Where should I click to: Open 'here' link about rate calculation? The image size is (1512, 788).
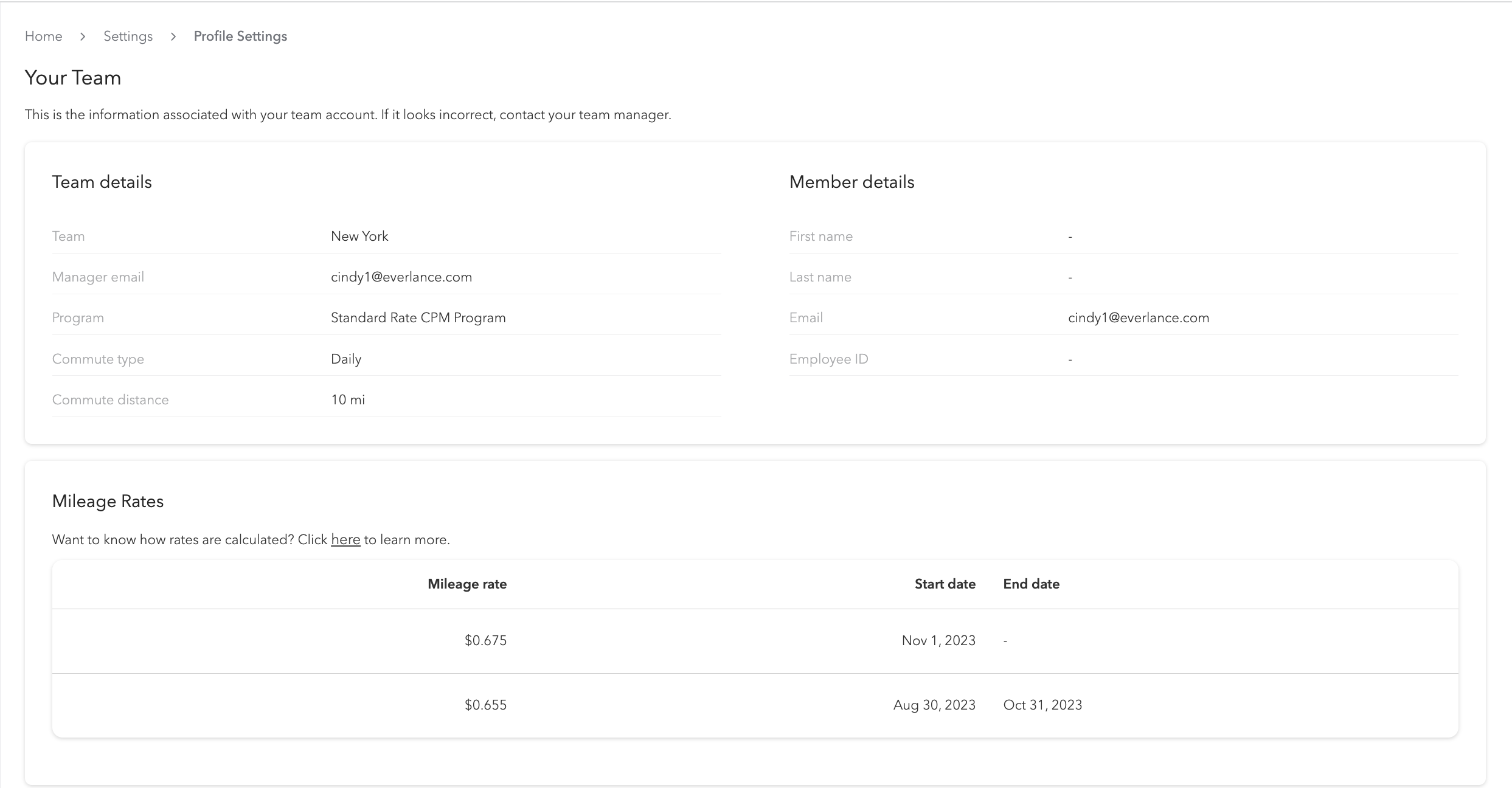pos(345,540)
